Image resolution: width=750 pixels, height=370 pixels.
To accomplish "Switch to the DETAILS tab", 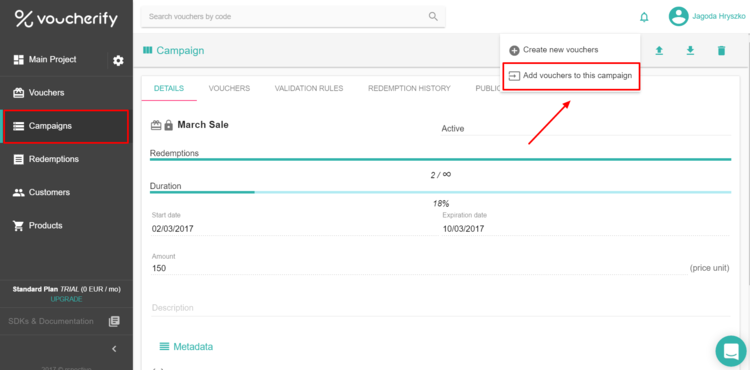I will point(169,88).
